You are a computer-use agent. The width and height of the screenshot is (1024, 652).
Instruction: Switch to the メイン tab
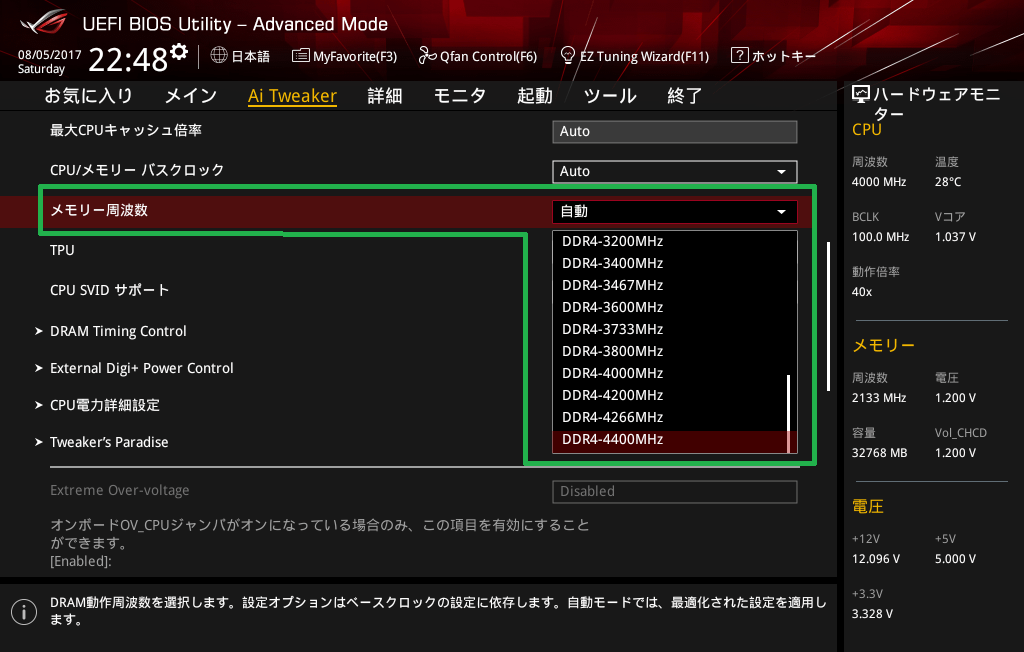point(191,96)
